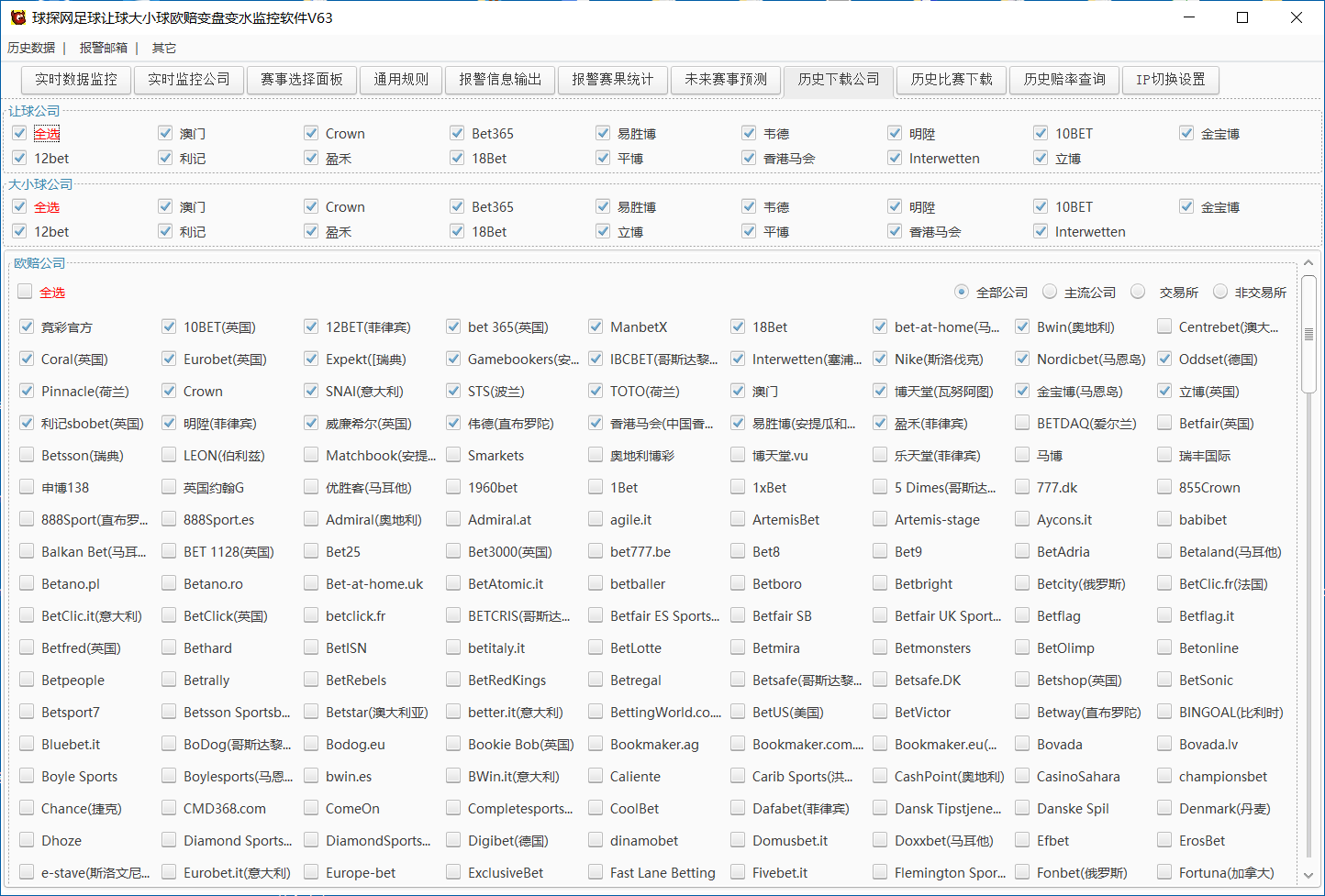Check the 1xBet checkbox
The width and height of the screenshot is (1325, 896).
pos(738,487)
